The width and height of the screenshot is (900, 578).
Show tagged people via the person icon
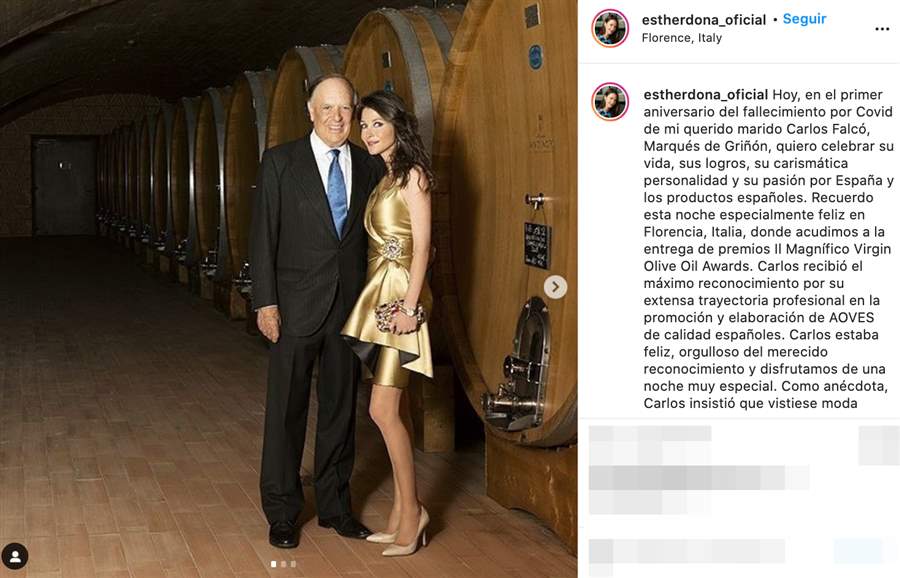point(14,556)
